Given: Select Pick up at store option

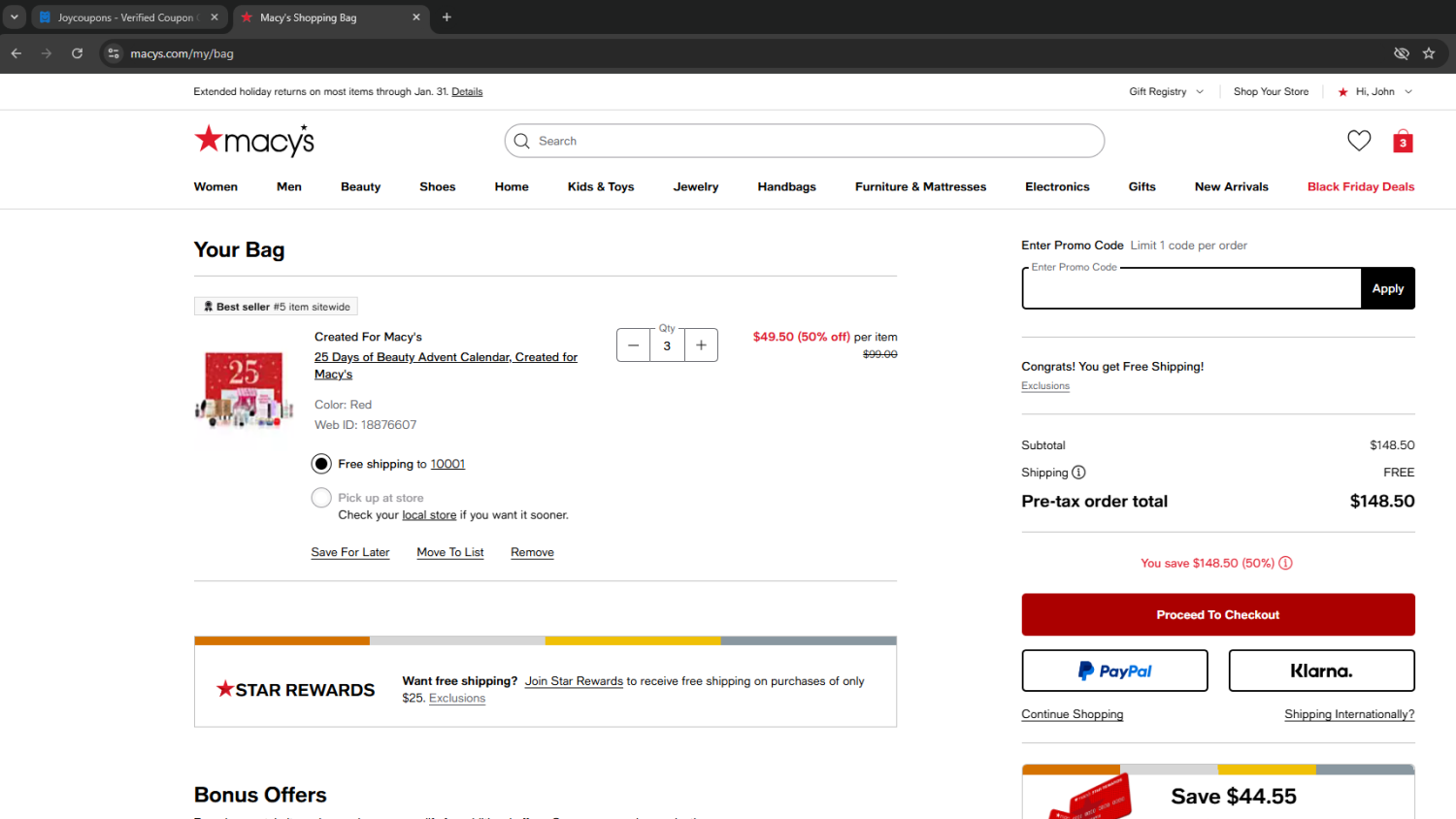Looking at the screenshot, I should (x=321, y=498).
